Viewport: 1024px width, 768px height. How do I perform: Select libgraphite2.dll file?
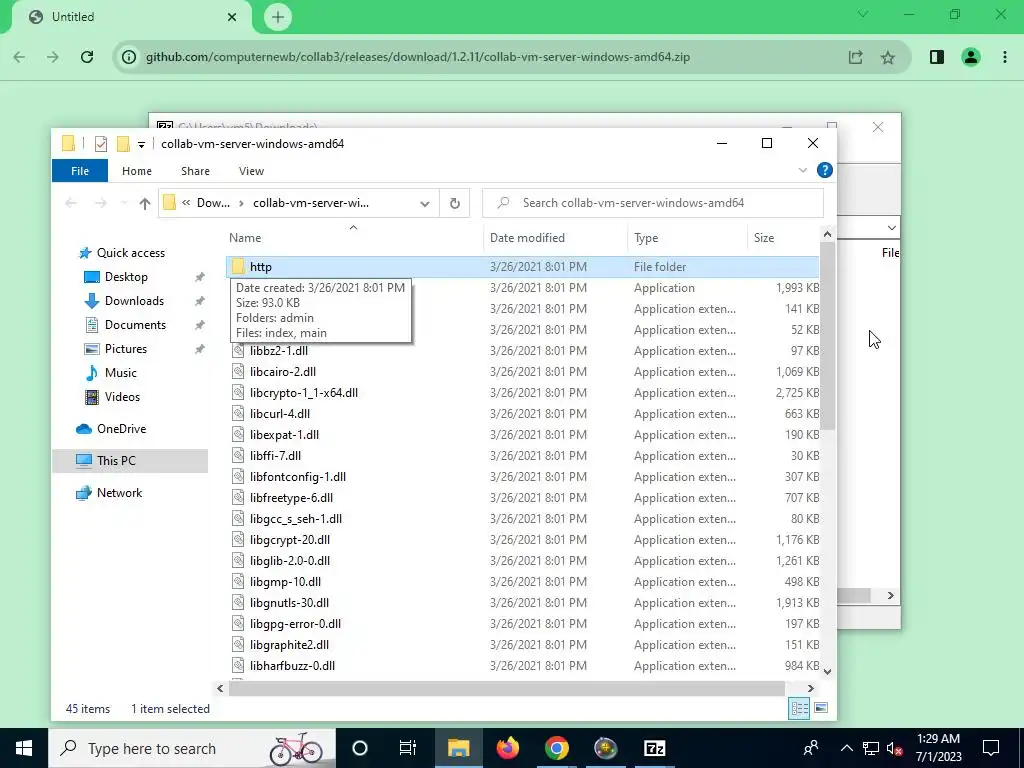(x=289, y=645)
